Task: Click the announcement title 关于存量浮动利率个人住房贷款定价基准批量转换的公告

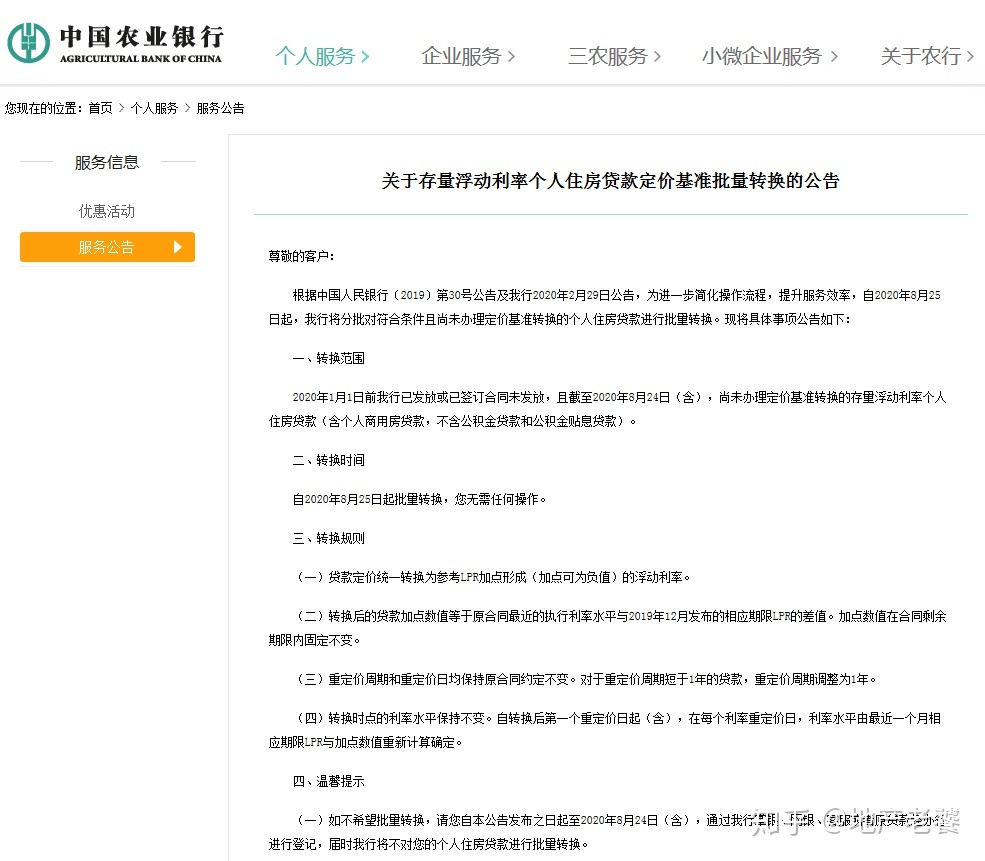Action: 611,181
